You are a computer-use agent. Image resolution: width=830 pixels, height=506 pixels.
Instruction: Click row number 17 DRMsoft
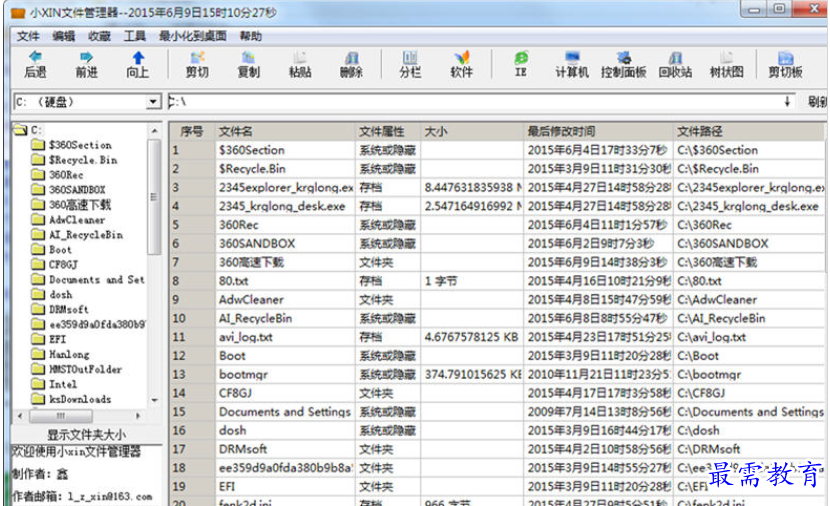pyautogui.click(x=179, y=449)
